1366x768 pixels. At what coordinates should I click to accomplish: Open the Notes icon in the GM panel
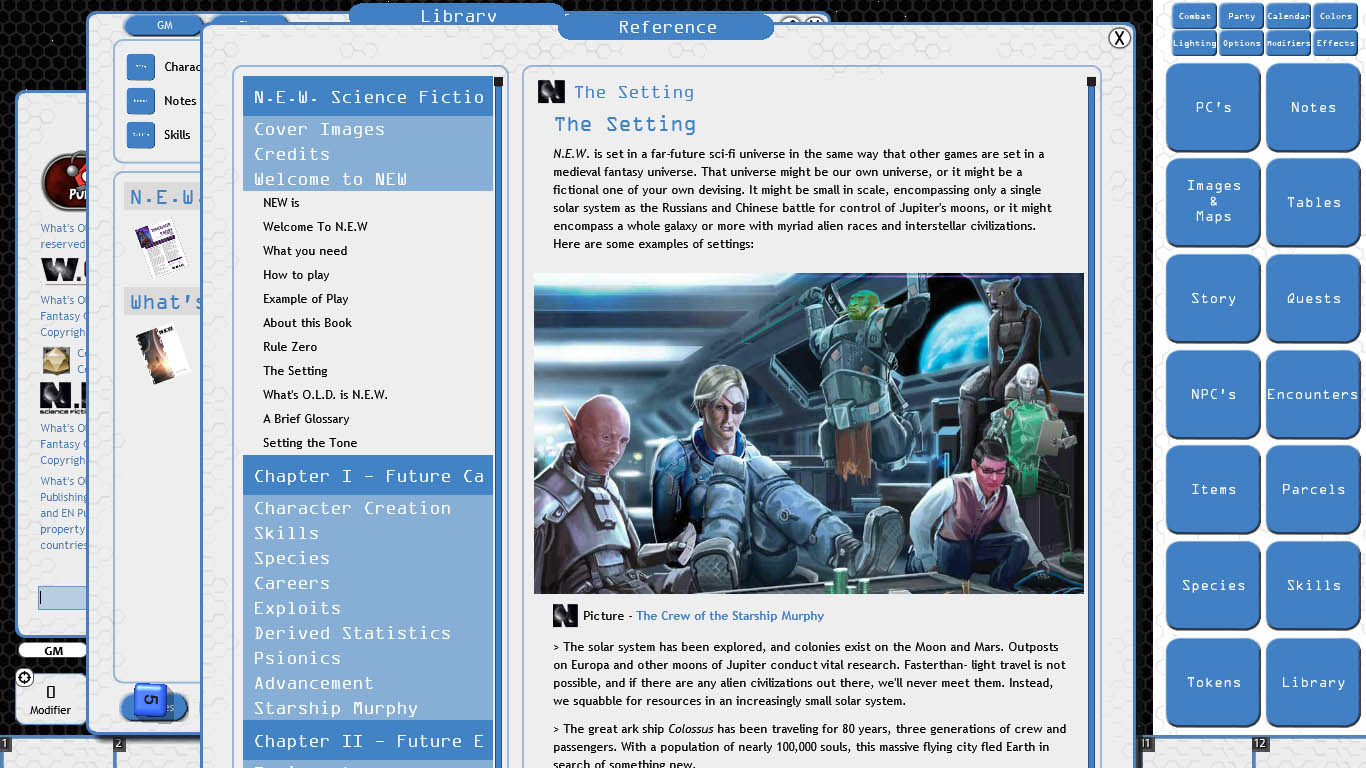pos(139,100)
